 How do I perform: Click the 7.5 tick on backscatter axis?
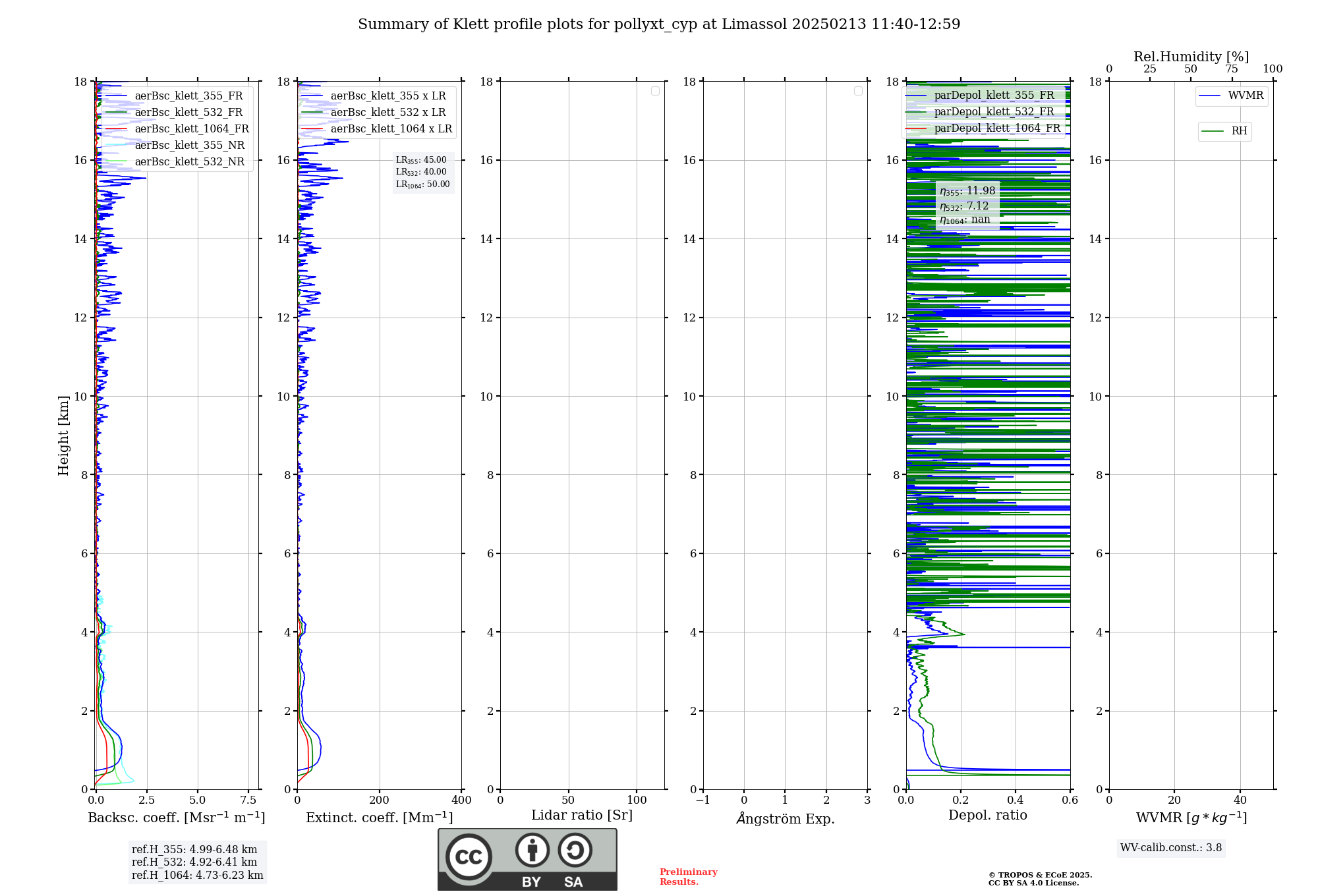point(248,800)
